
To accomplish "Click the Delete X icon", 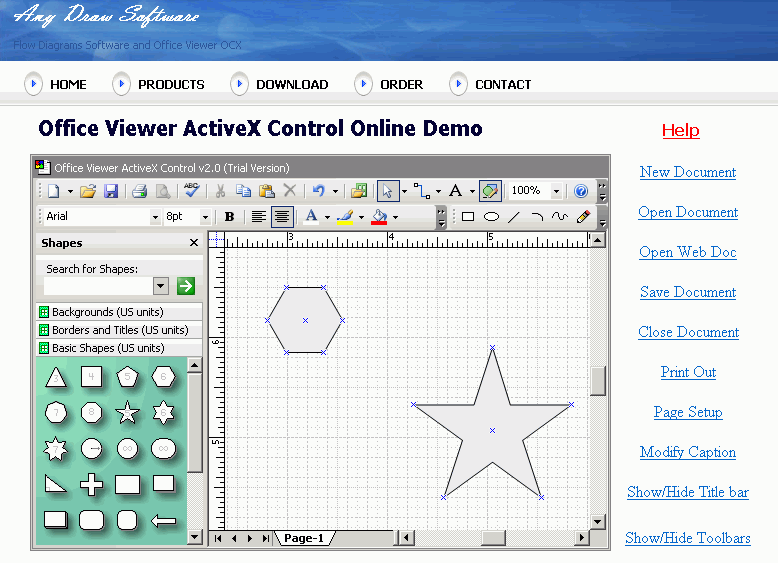I will tap(290, 190).
